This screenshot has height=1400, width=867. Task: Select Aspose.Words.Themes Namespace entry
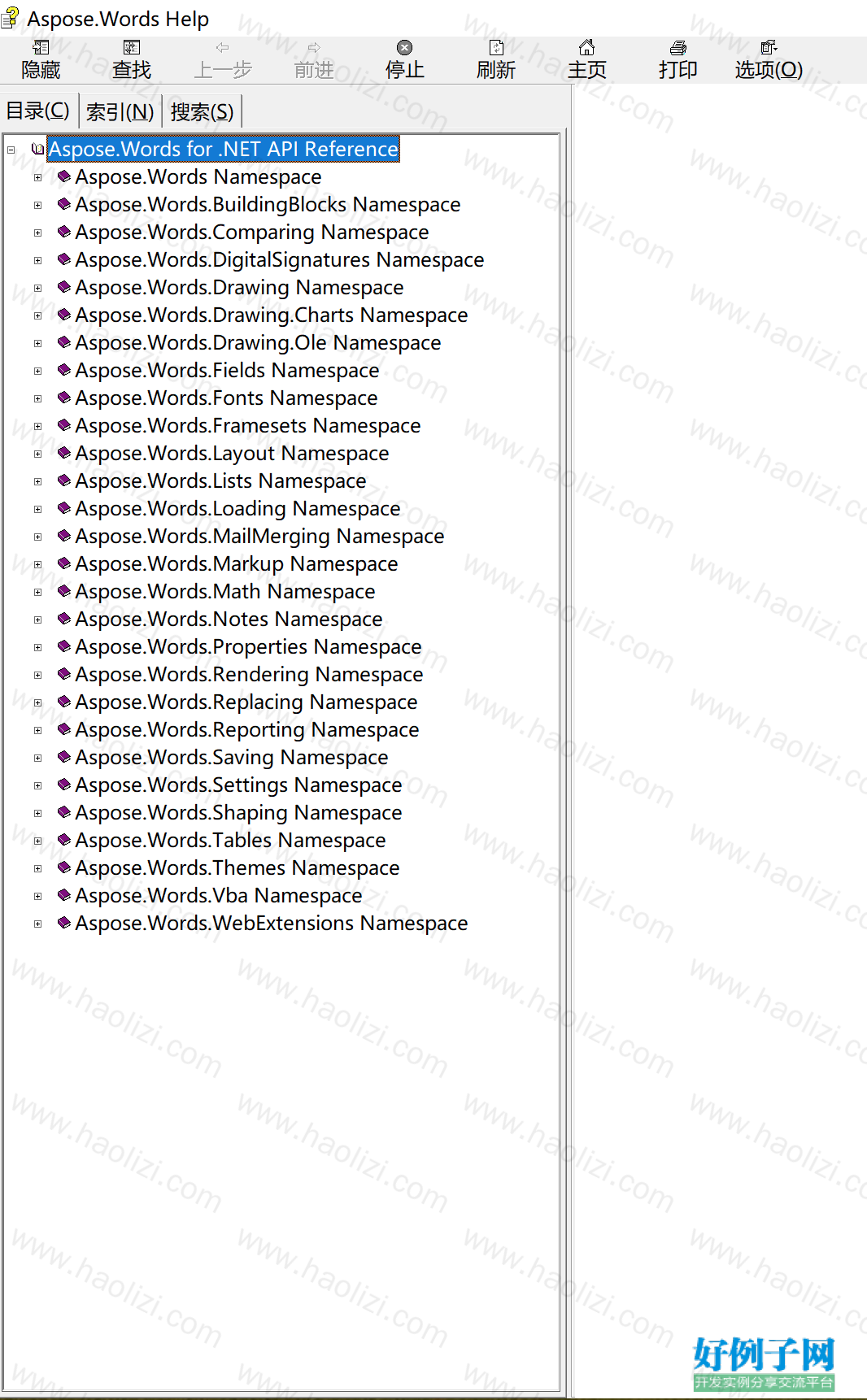(237, 867)
